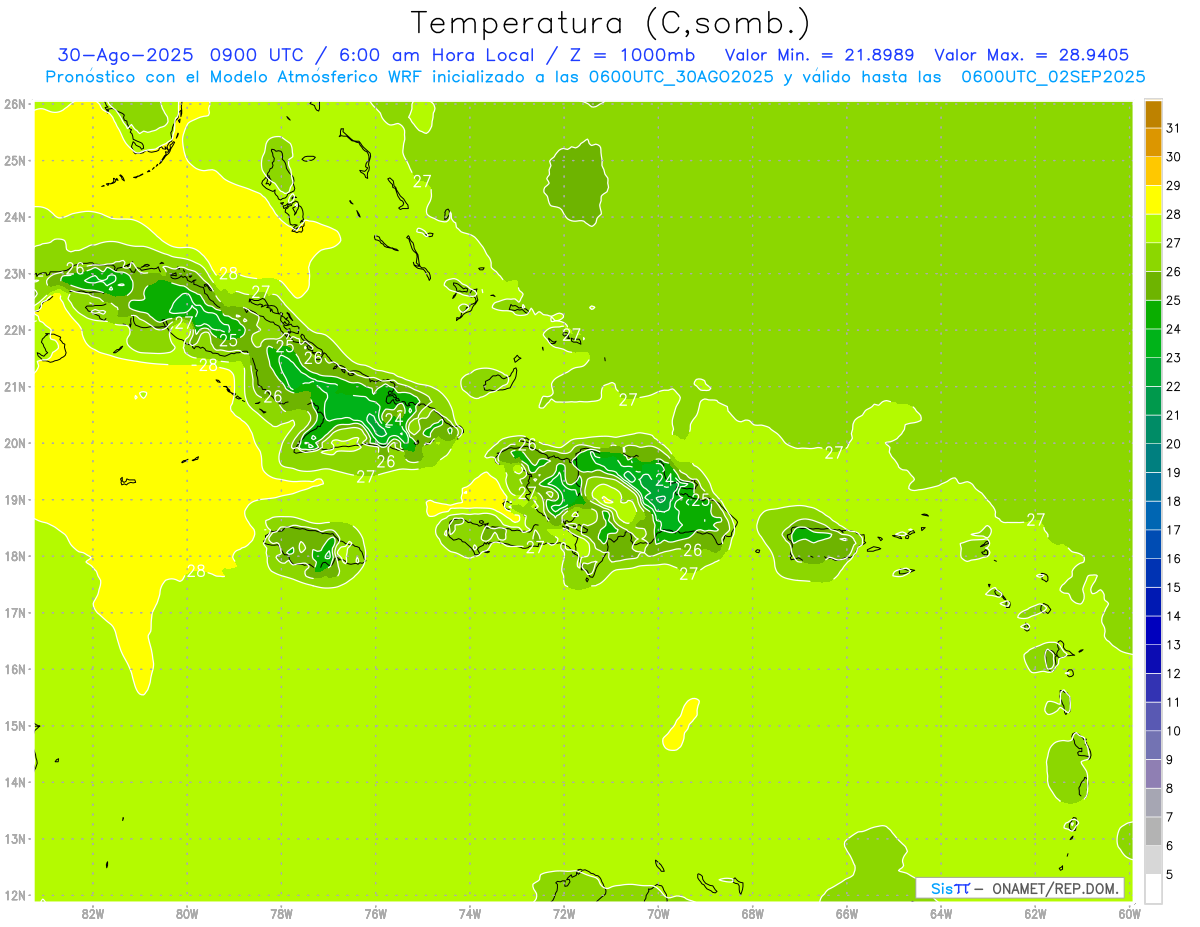Click the green legend swatch between 23 and 24

[x=1153, y=344]
